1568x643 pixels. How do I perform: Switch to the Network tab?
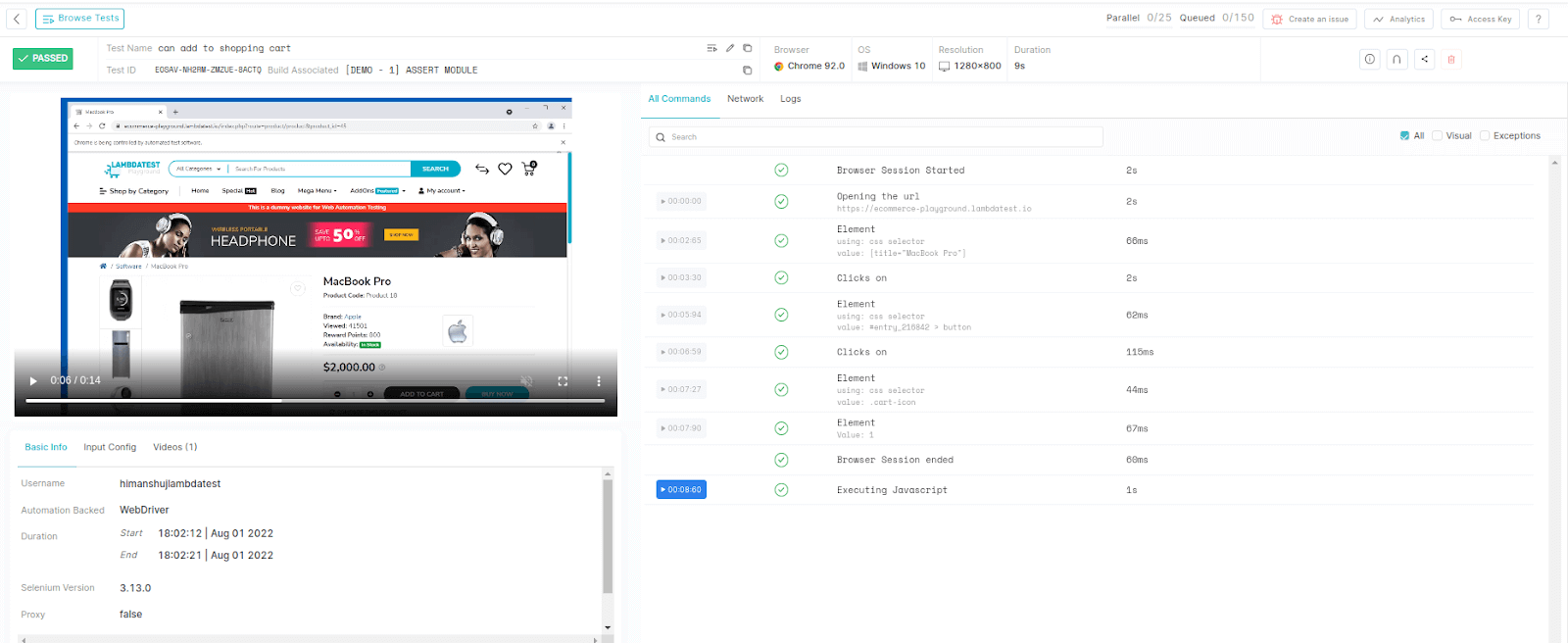tap(745, 99)
